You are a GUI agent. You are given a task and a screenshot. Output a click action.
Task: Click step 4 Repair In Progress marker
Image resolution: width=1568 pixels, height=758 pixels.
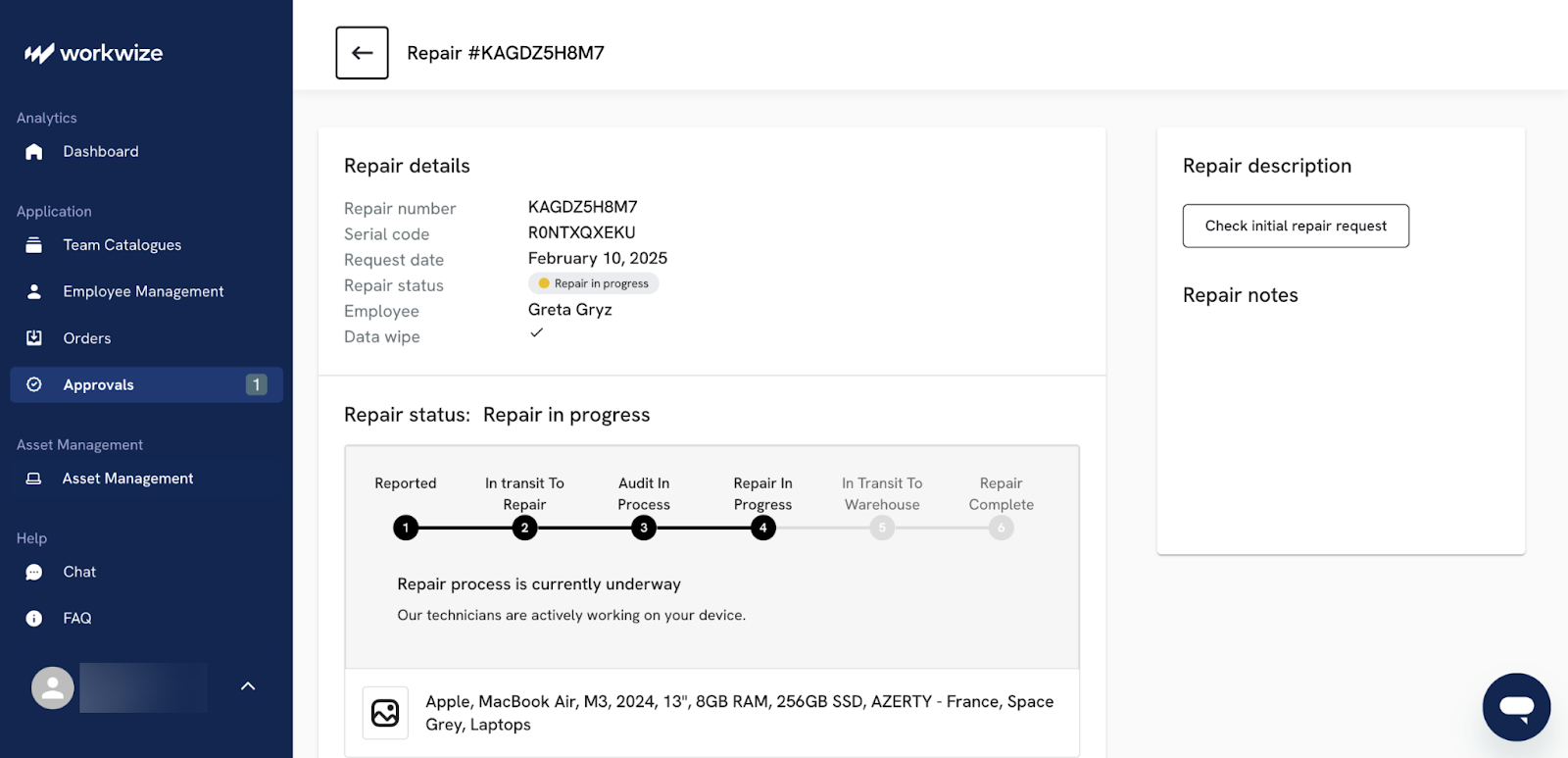763,528
